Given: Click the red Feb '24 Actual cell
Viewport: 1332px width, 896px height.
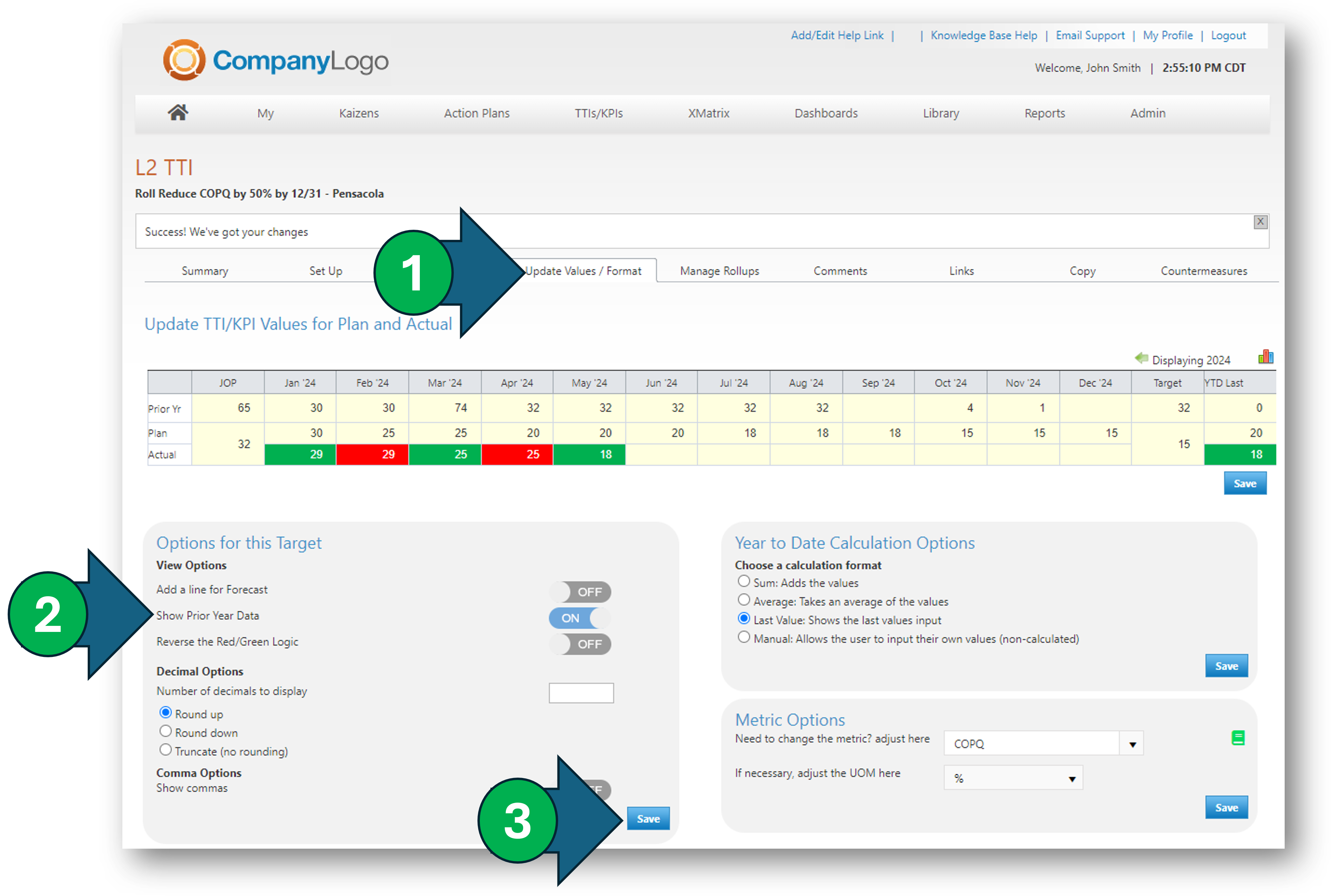Looking at the screenshot, I should (x=372, y=455).
